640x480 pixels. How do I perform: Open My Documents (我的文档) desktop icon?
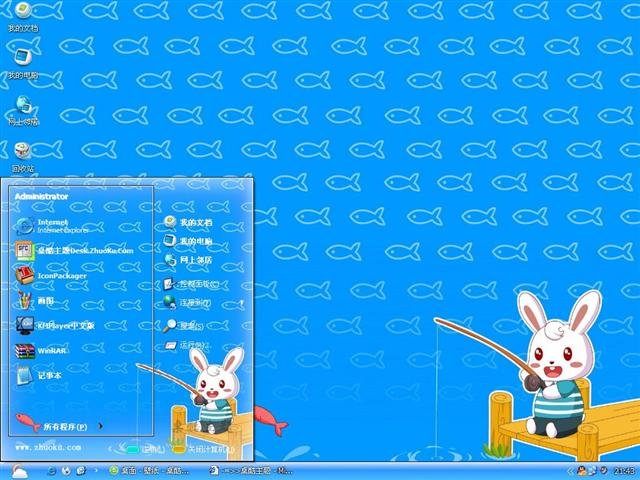[23, 16]
